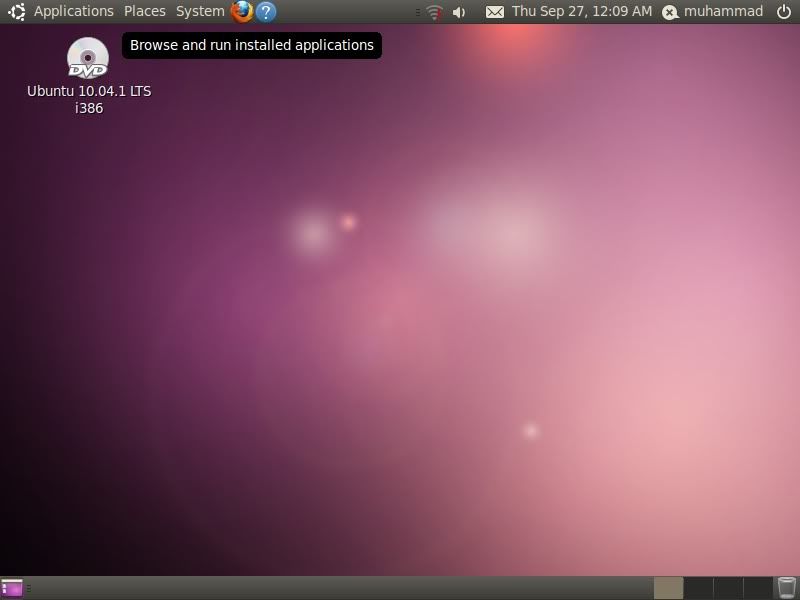Open the System menu
800x600 pixels.
[x=200, y=12]
